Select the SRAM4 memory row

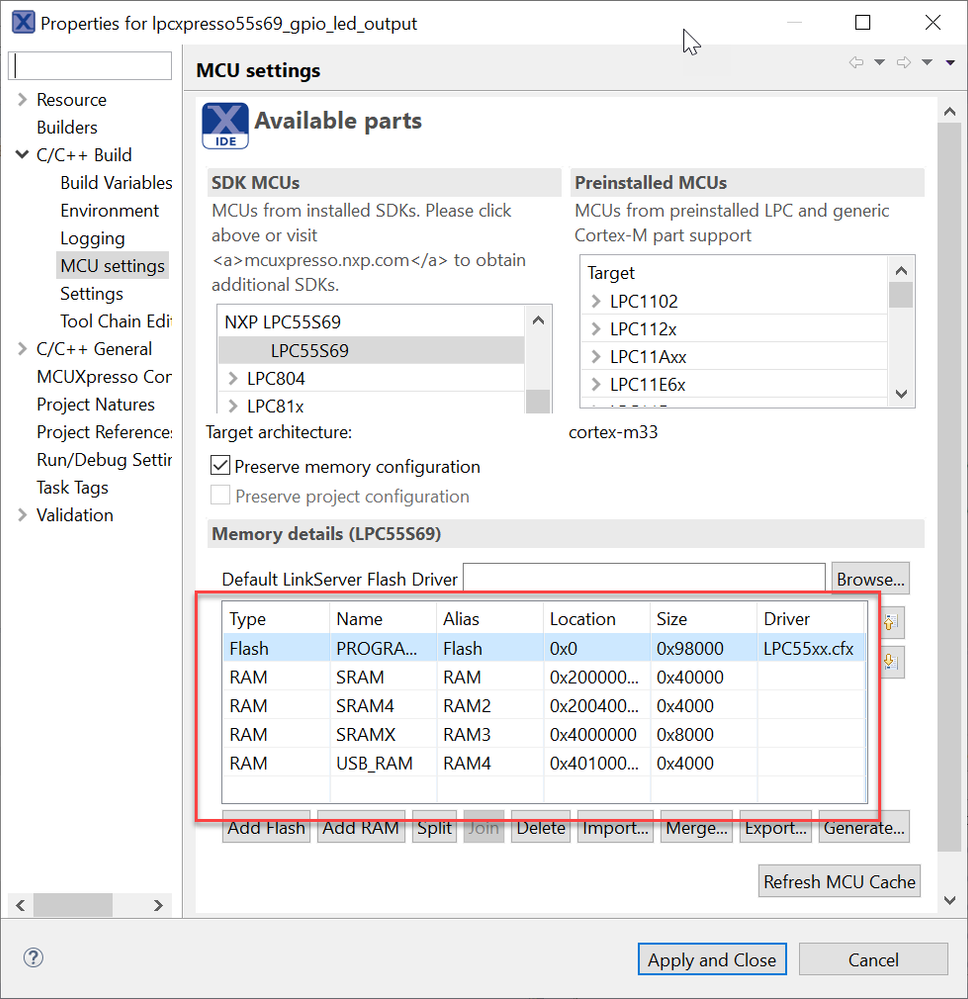pyautogui.click(x=544, y=705)
